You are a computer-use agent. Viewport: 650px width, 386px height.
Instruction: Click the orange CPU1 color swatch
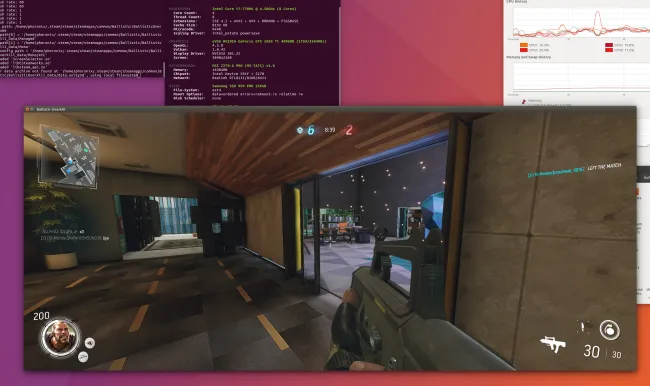point(524,45)
